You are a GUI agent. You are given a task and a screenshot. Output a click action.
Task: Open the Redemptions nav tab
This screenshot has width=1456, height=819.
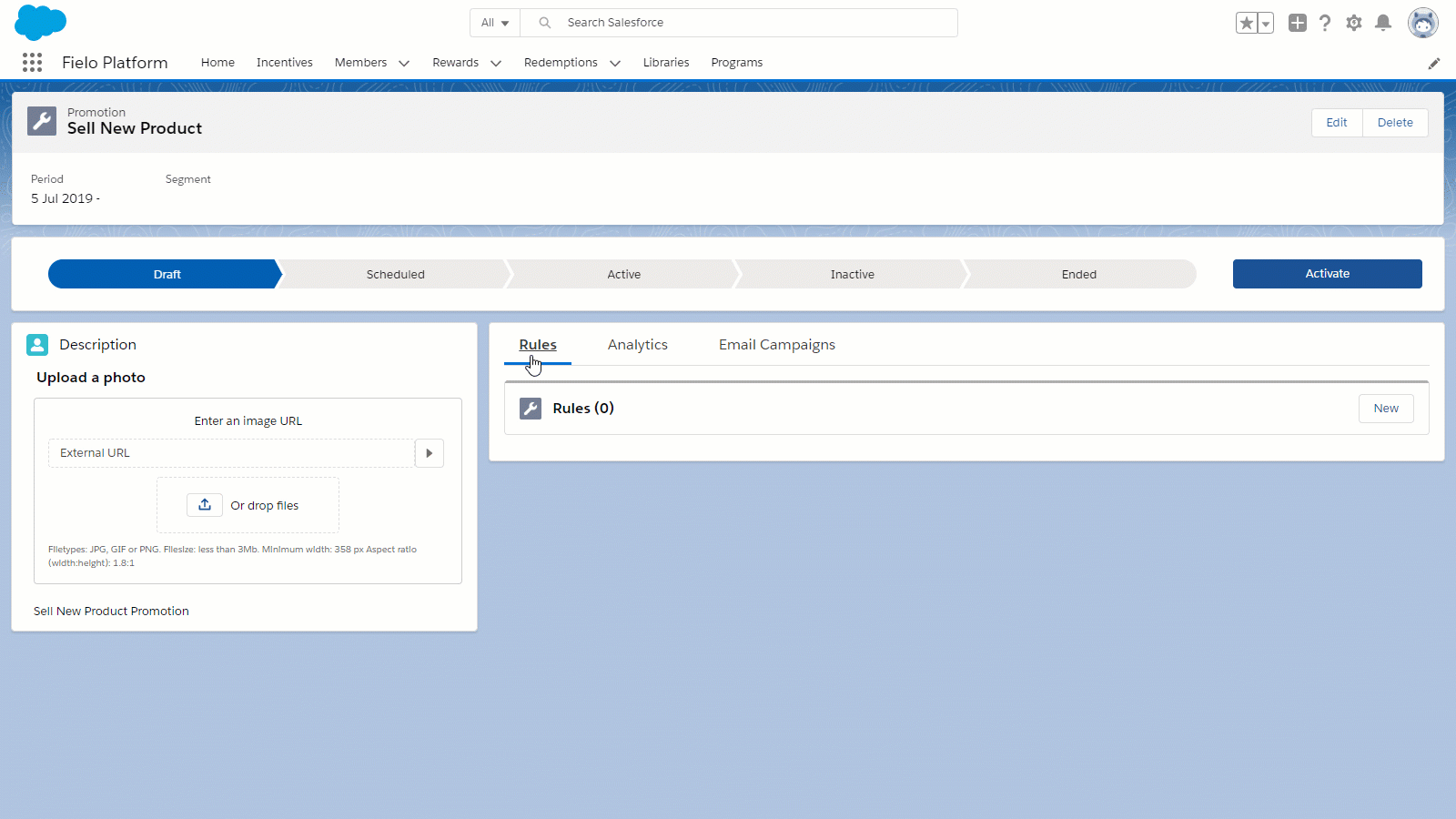coord(561,63)
